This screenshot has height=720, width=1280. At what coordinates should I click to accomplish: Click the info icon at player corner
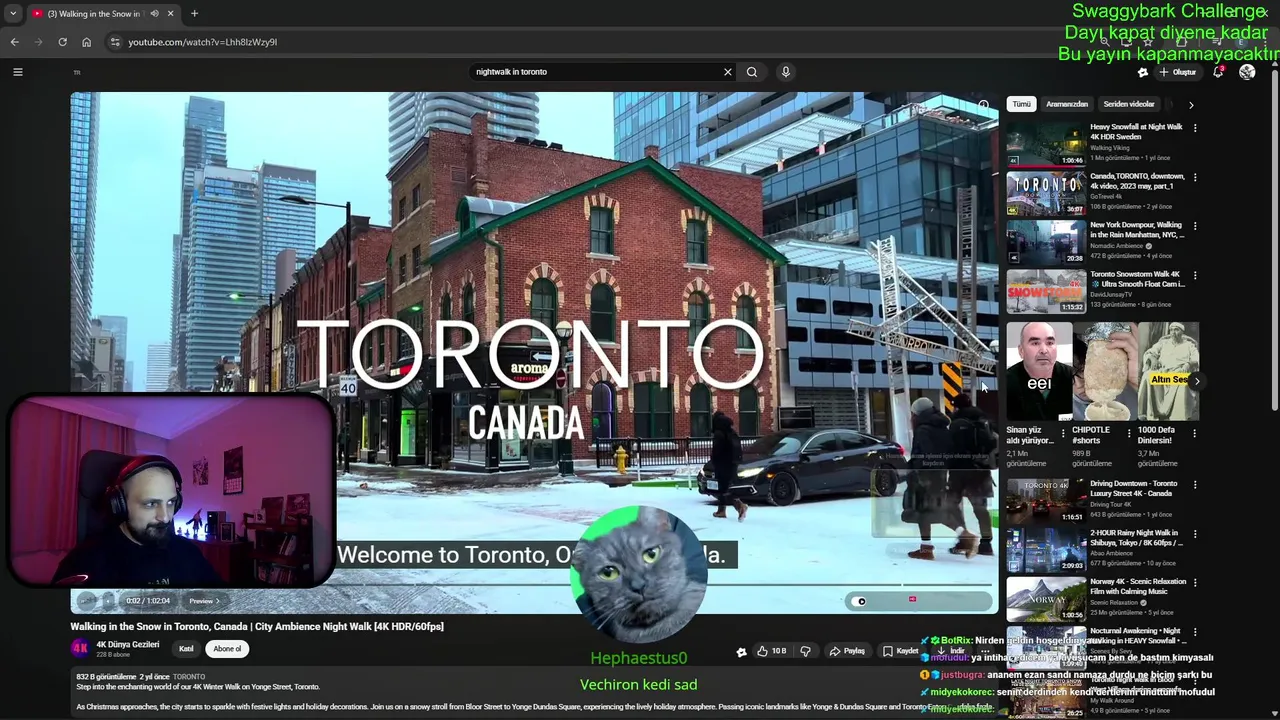[984, 105]
